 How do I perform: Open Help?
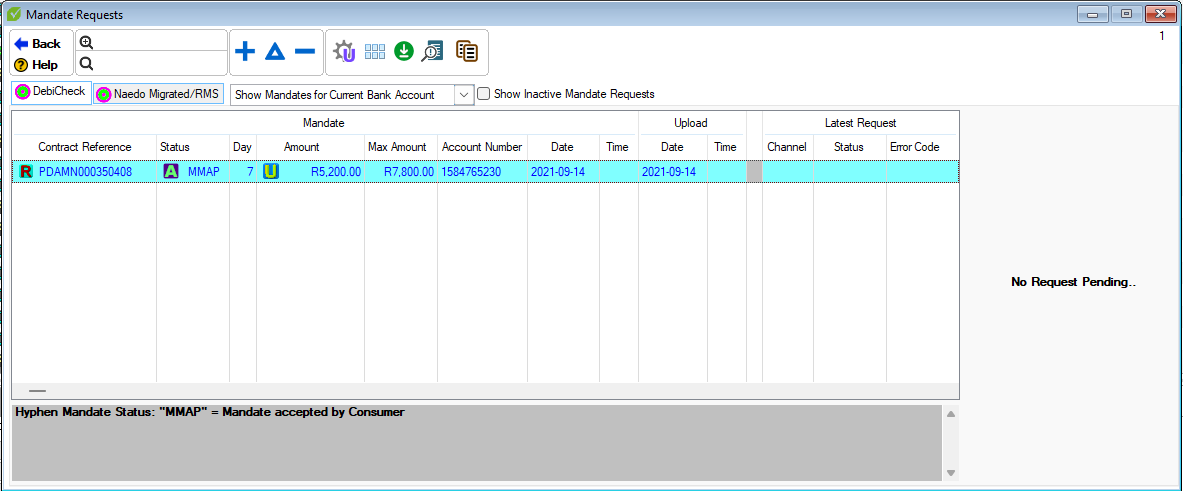tap(37, 65)
